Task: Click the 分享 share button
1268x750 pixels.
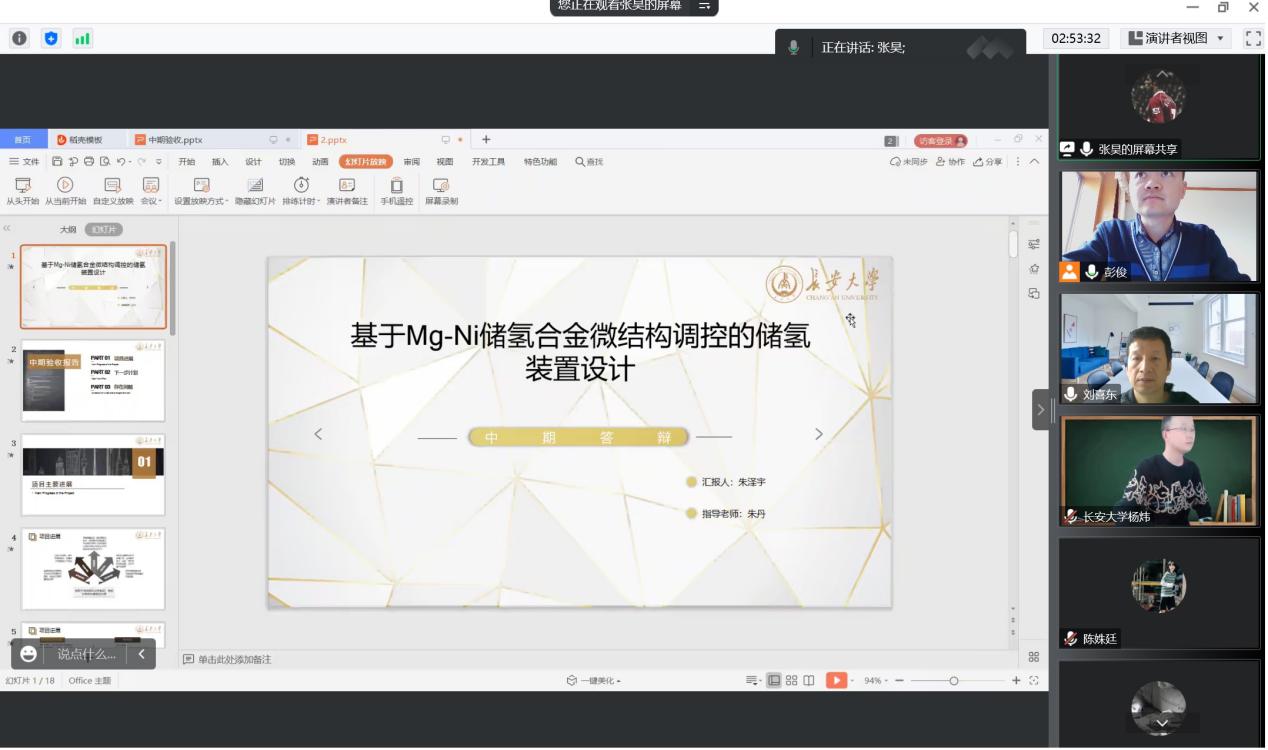Action: tap(988, 162)
